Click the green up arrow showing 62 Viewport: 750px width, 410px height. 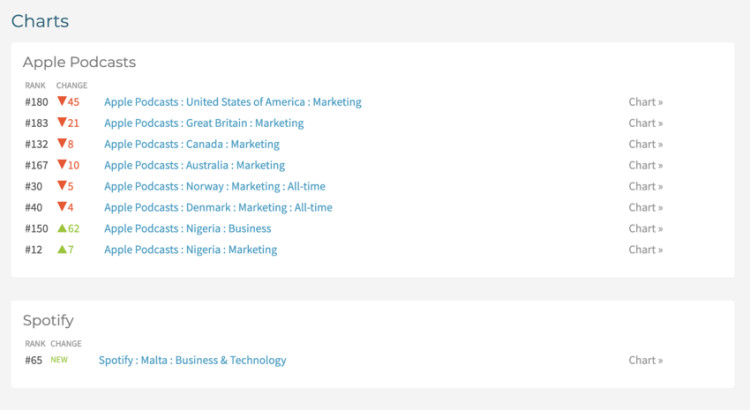62,228
